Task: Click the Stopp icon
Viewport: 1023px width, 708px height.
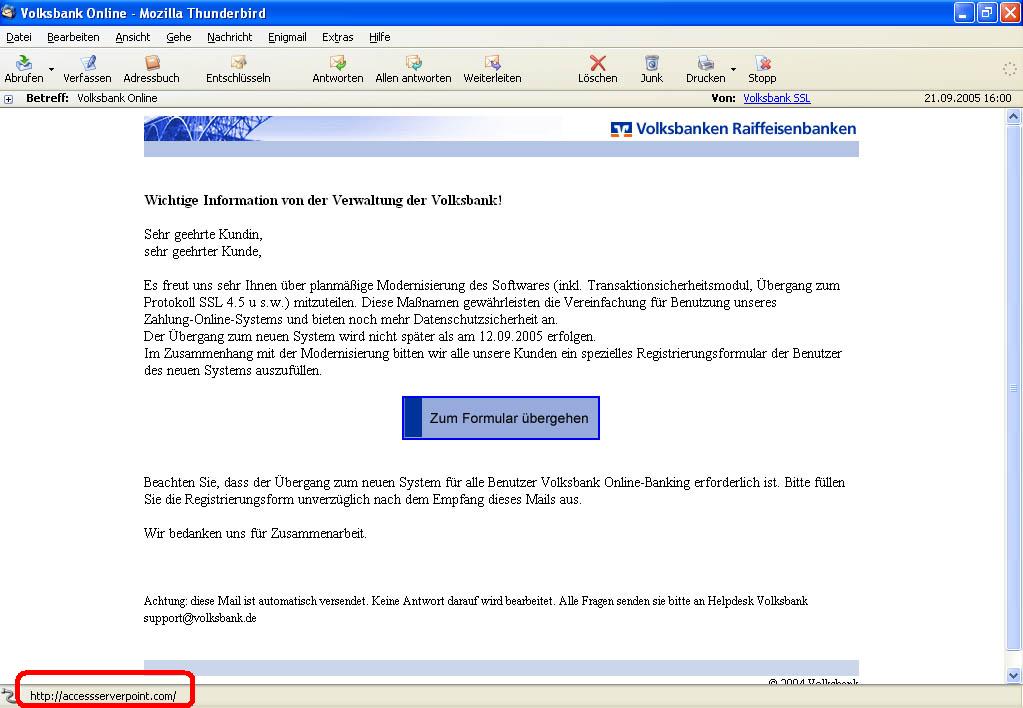Action: tap(762, 63)
